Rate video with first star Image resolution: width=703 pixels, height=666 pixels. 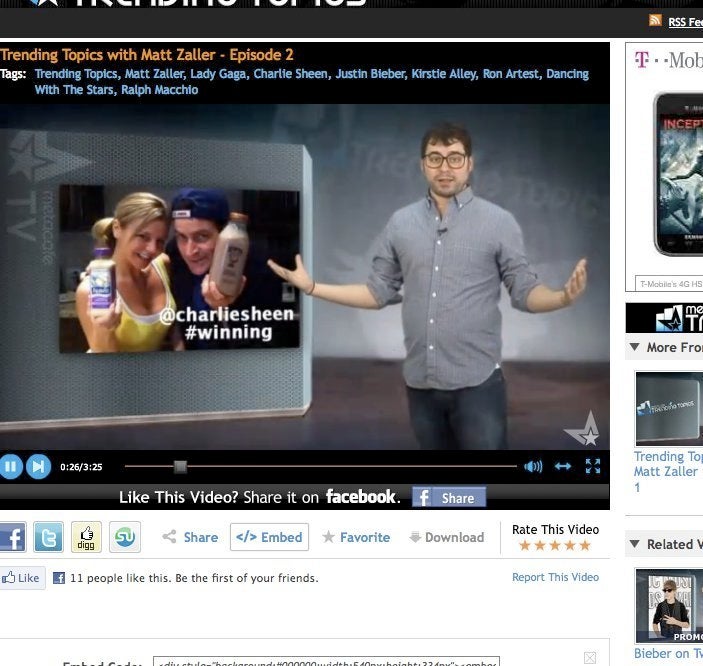click(x=525, y=545)
